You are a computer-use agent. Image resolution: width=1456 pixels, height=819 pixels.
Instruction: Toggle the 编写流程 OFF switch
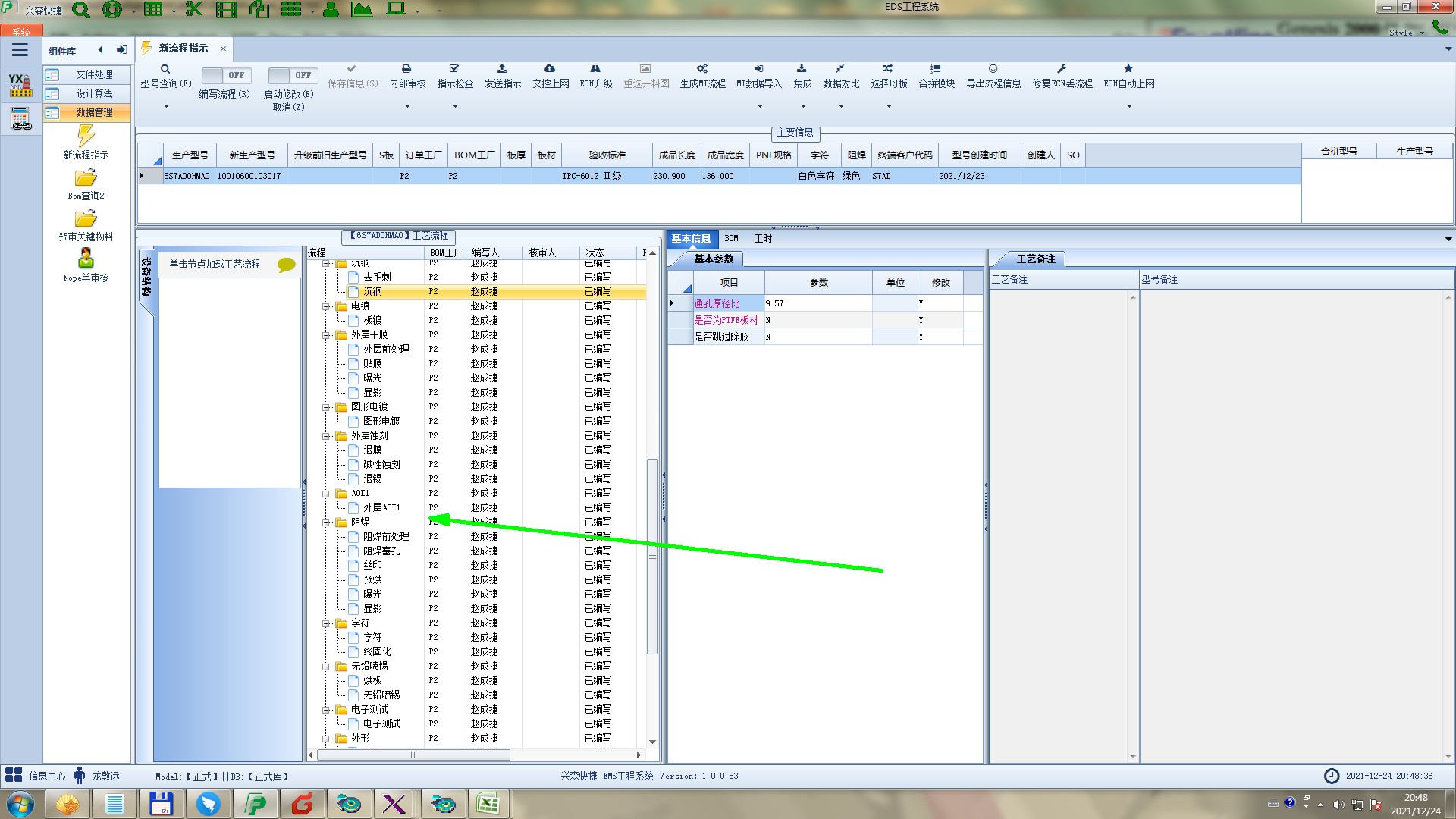226,75
